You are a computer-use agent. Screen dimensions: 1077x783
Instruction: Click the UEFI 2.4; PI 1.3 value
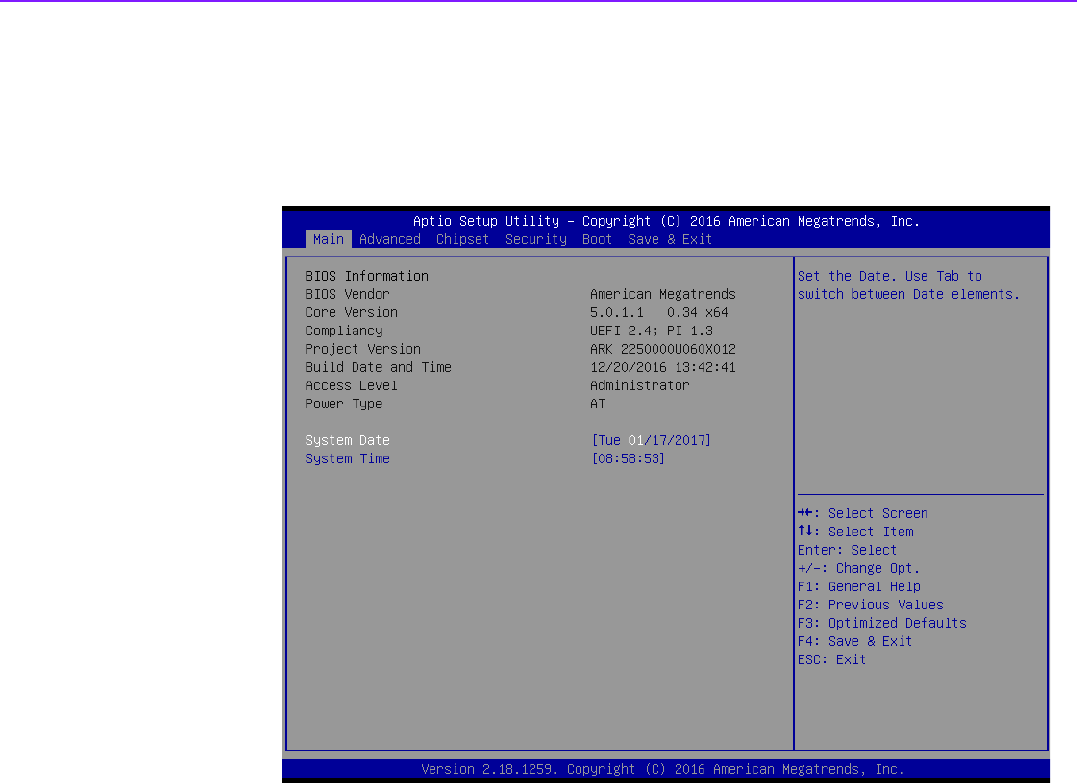652,331
